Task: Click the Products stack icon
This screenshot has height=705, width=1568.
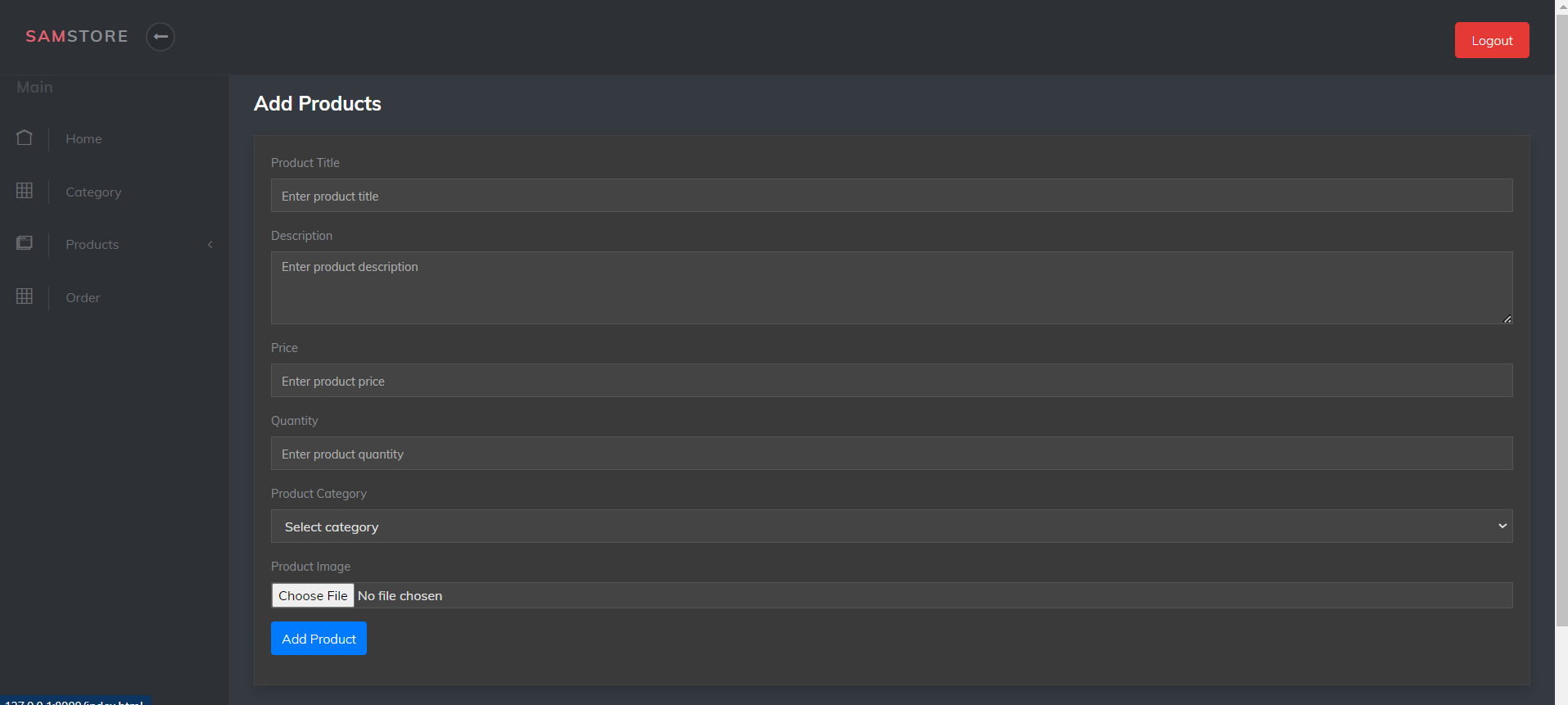Action: click(x=25, y=243)
